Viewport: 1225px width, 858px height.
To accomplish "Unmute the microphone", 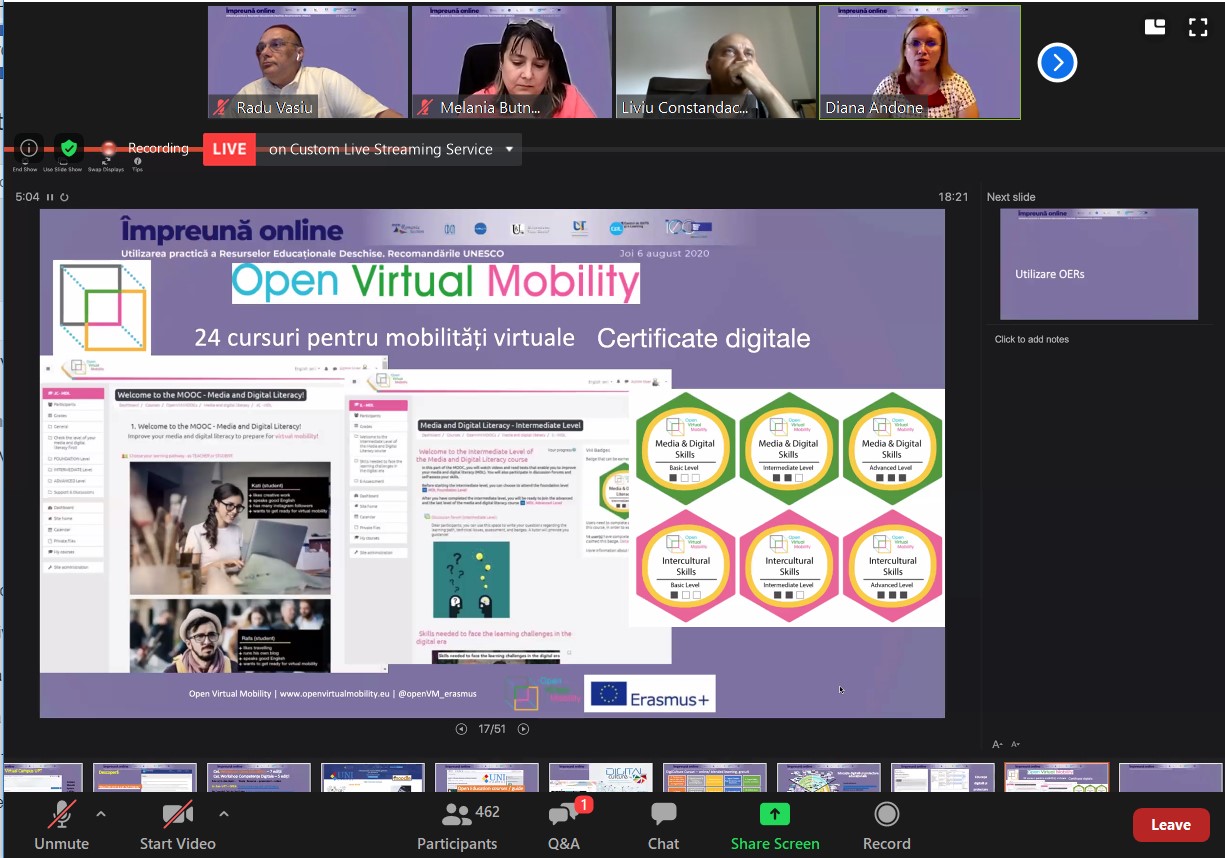I will click(x=61, y=825).
